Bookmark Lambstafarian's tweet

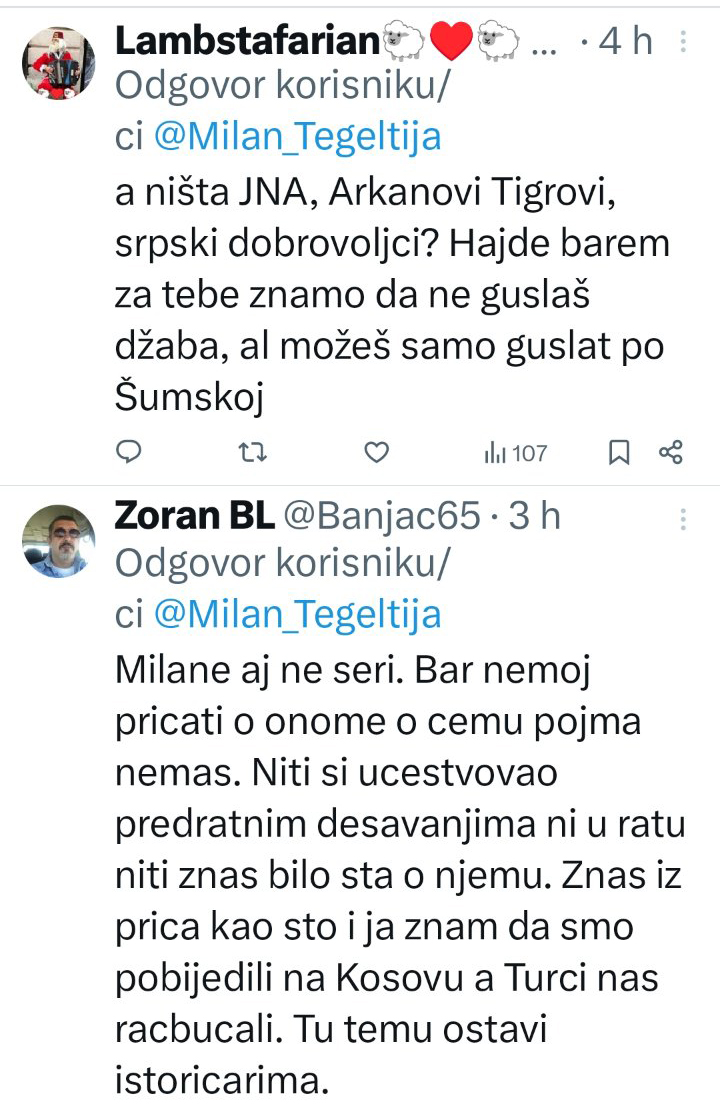click(x=619, y=454)
